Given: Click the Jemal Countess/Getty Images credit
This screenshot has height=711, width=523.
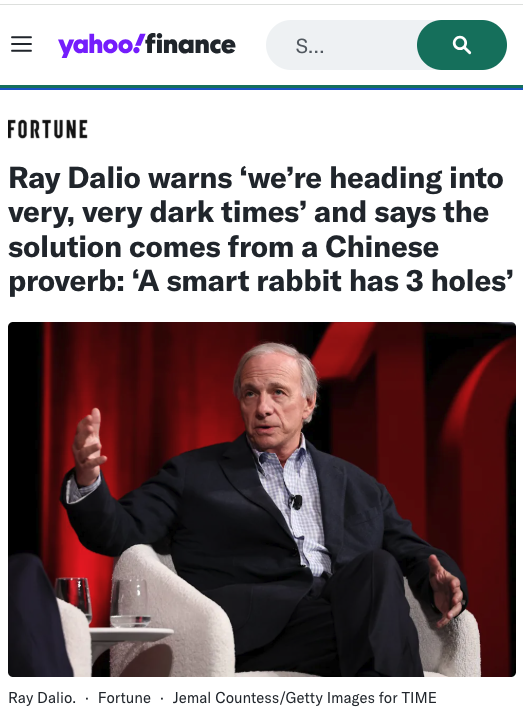Looking at the screenshot, I should (304, 697).
